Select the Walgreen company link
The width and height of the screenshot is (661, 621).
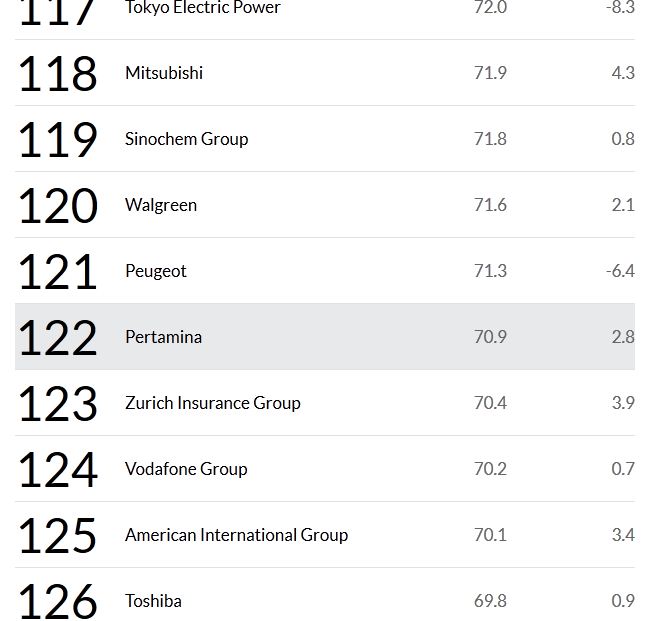coord(161,205)
